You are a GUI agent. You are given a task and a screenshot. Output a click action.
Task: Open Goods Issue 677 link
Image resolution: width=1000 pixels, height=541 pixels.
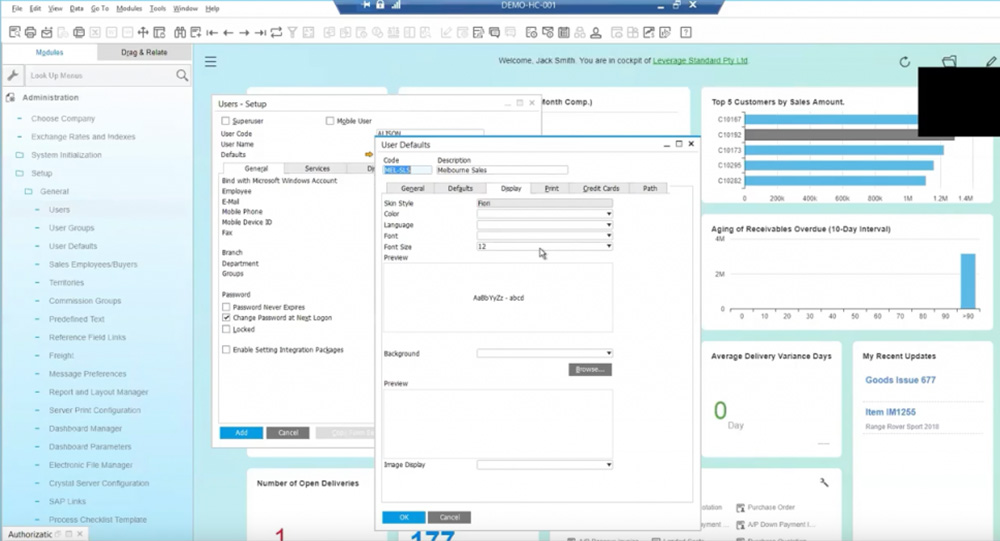[901, 380]
